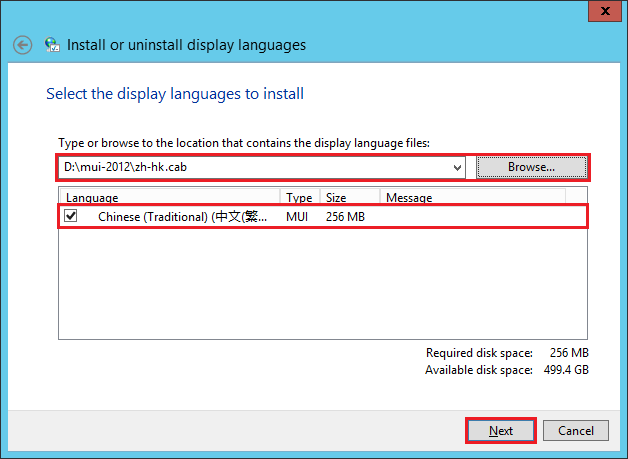The height and width of the screenshot is (459, 628).
Task: Open the file location dropdown arrow
Action: pos(457,167)
